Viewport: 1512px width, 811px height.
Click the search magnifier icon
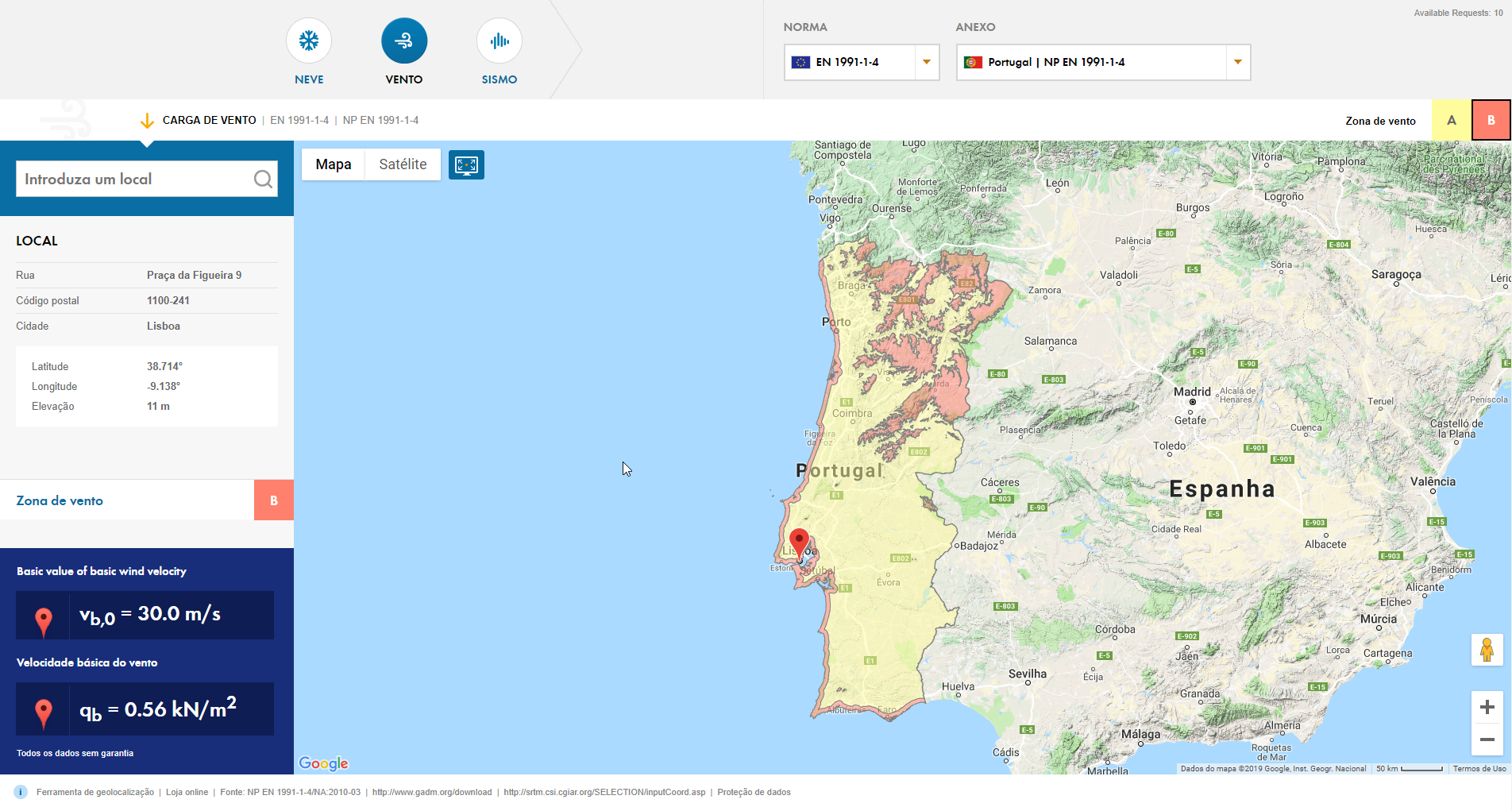click(x=263, y=180)
